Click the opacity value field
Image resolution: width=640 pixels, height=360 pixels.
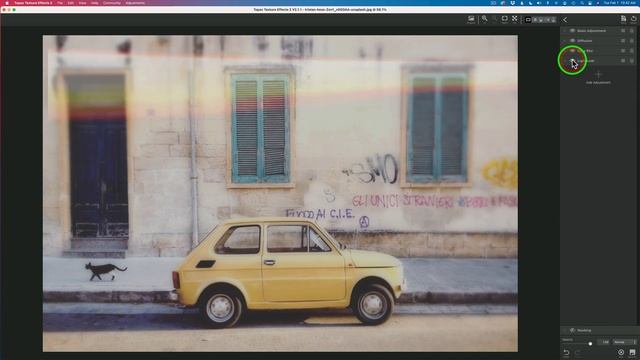tap(604, 342)
